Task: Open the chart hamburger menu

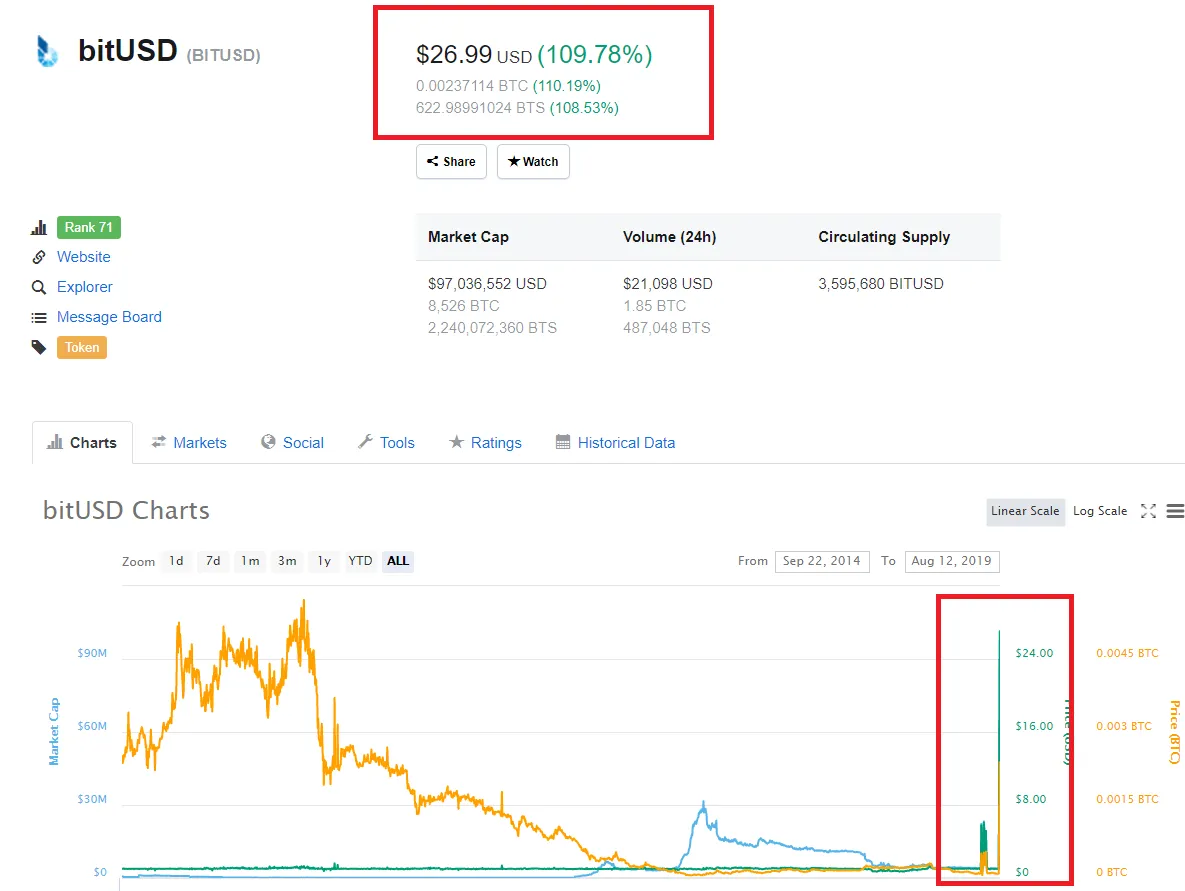Action: 1175,512
